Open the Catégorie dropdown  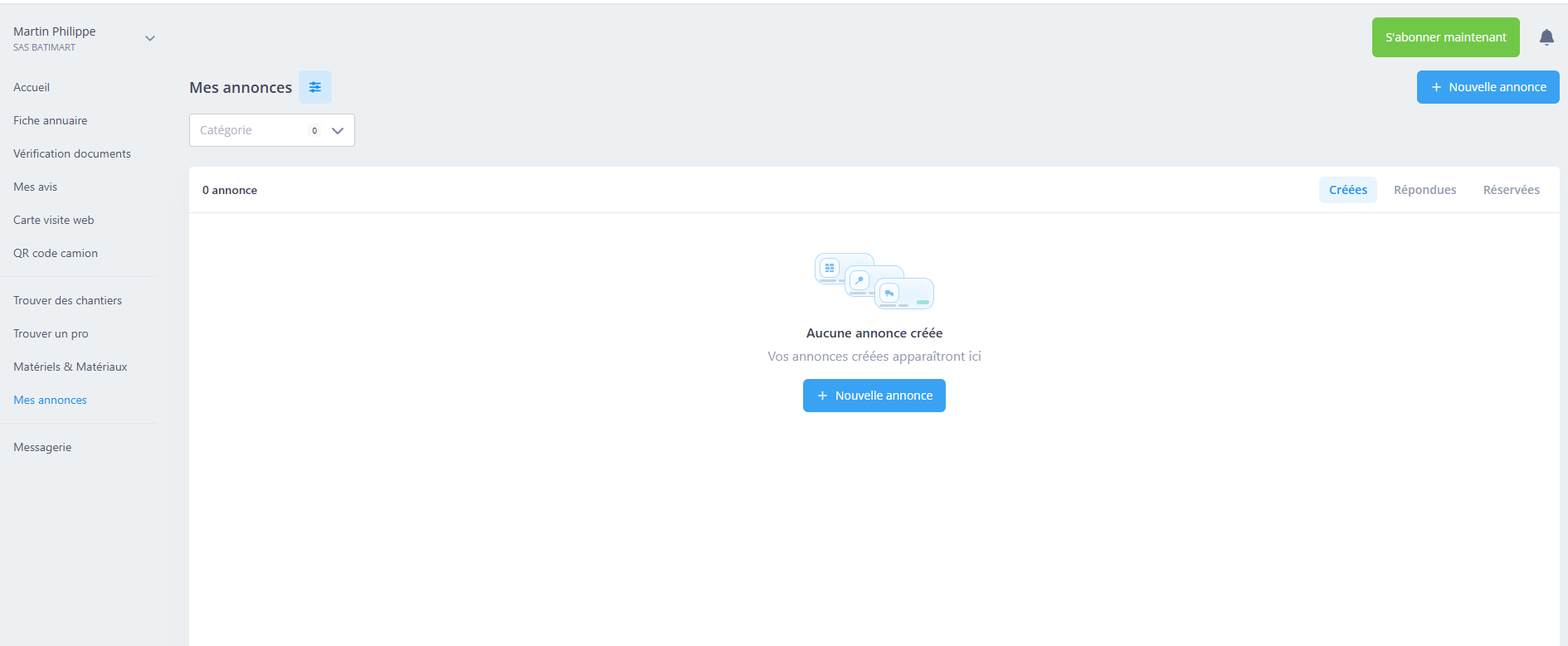coord(272,130)
